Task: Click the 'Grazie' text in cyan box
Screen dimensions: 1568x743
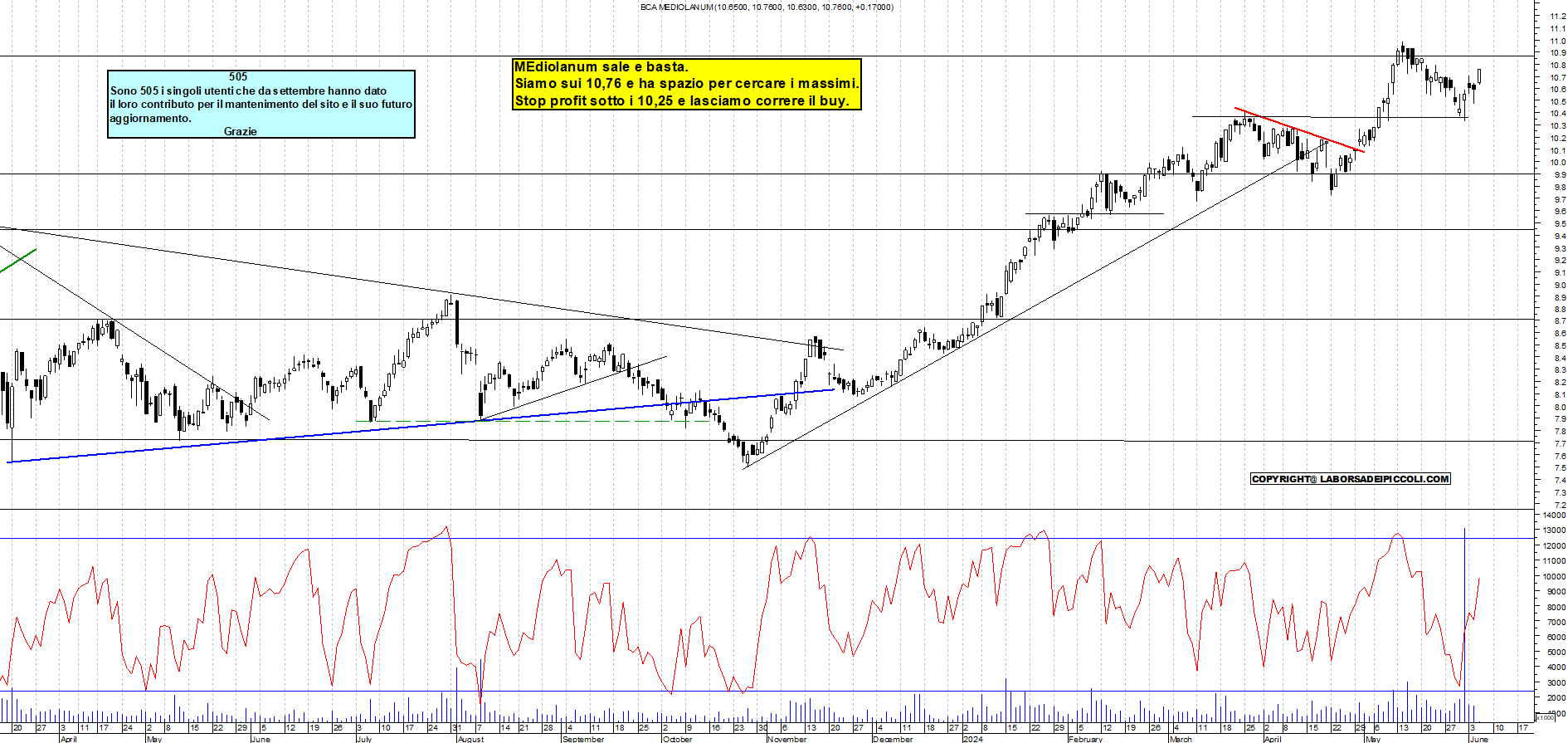Action: (x=241, y=131)
